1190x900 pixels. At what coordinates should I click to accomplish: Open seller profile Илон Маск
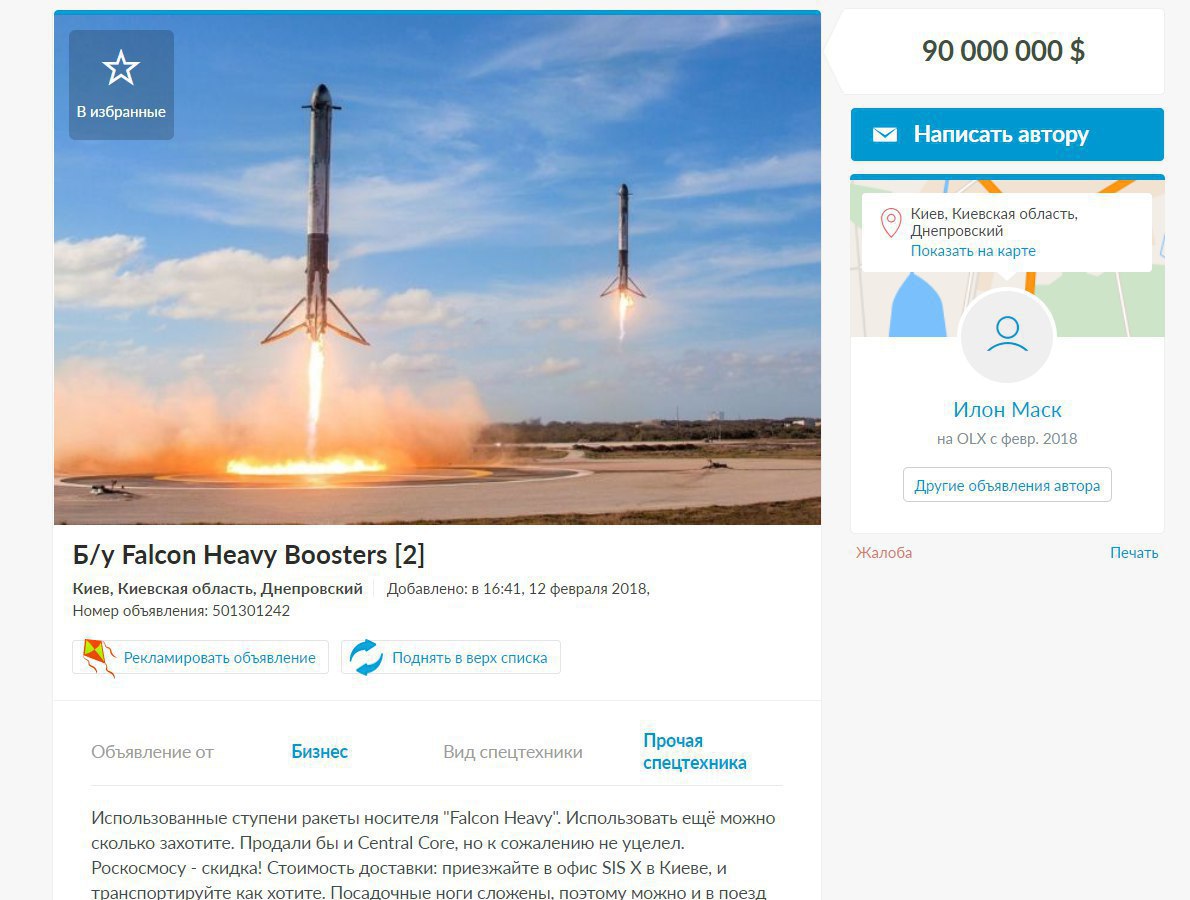1007,410
